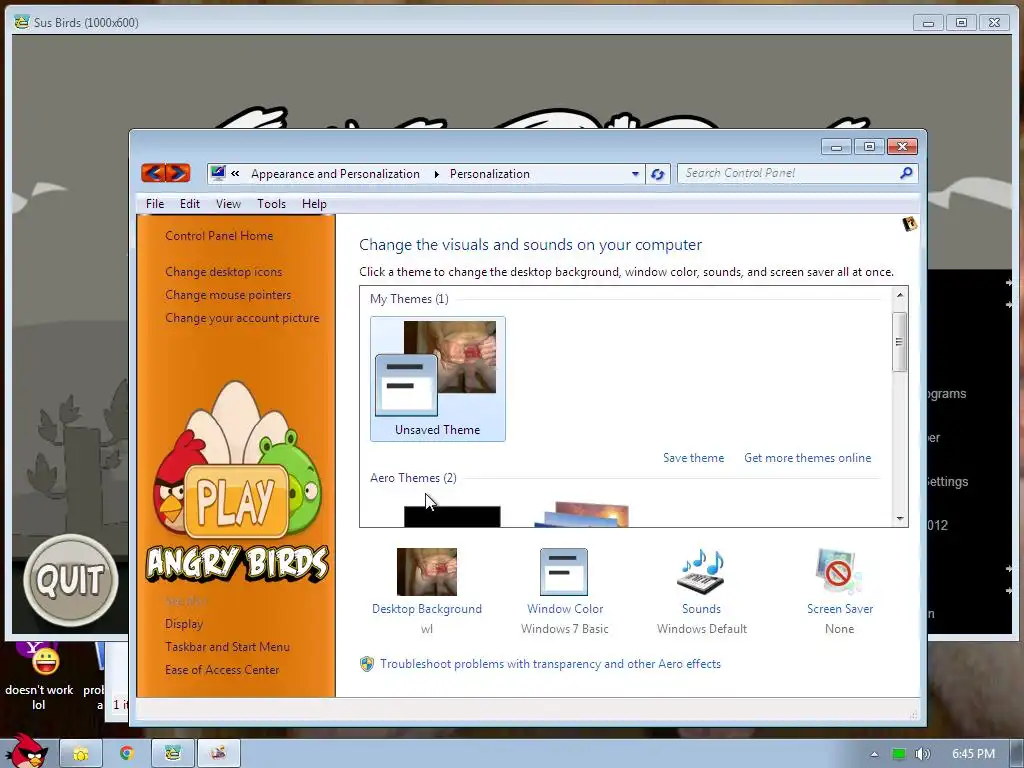The image size is (1024, 768).
Task: Click the search magnifier icon
Action: pyautogui.click(x=906, y=173)
